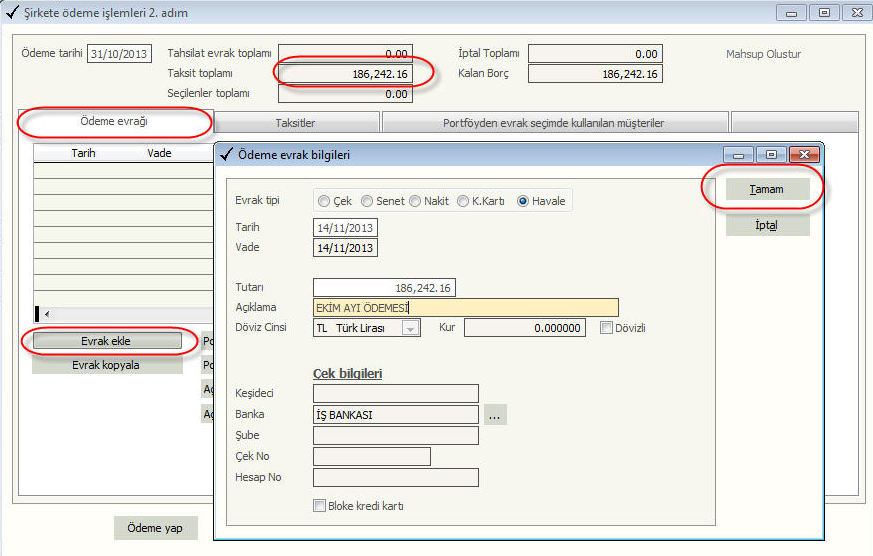Click the main window title checkmark icon
The height and width of the screenshot is (556, 873).
[12, 13]
